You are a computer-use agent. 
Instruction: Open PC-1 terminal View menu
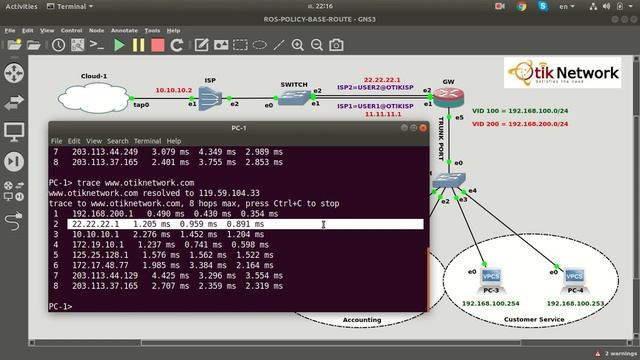tap(94, 141)
